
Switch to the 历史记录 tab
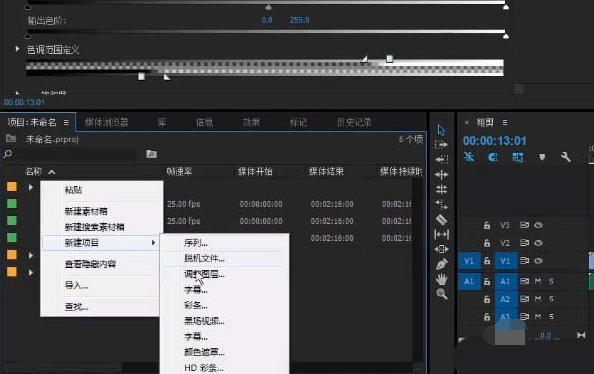354,122
